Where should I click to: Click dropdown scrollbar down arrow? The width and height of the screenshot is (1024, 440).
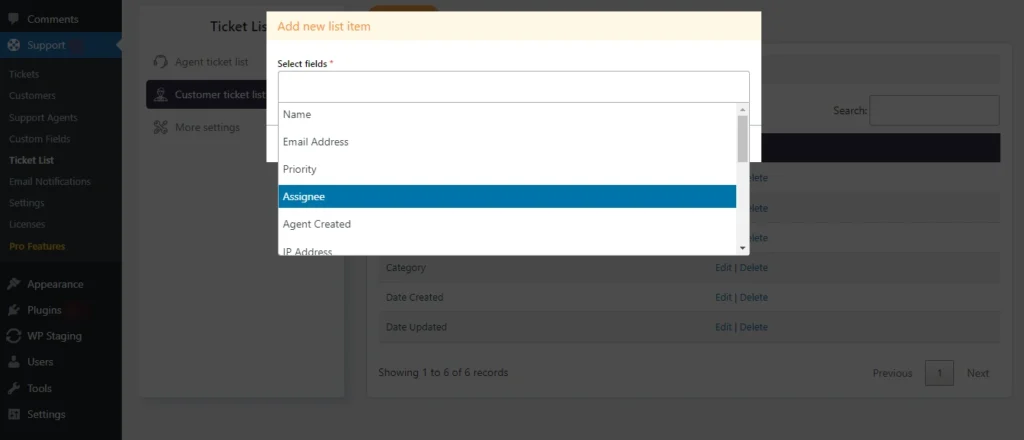click(743, 249)
